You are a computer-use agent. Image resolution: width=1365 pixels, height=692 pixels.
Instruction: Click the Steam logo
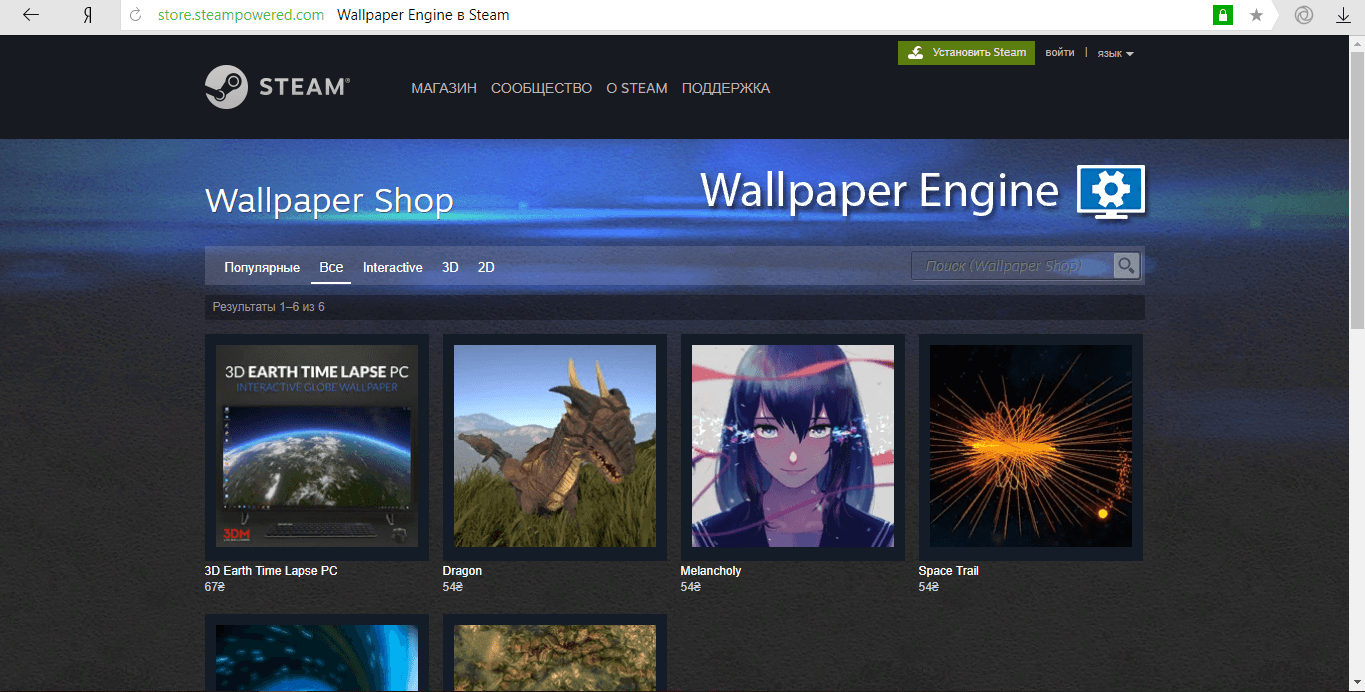(277, 87)
